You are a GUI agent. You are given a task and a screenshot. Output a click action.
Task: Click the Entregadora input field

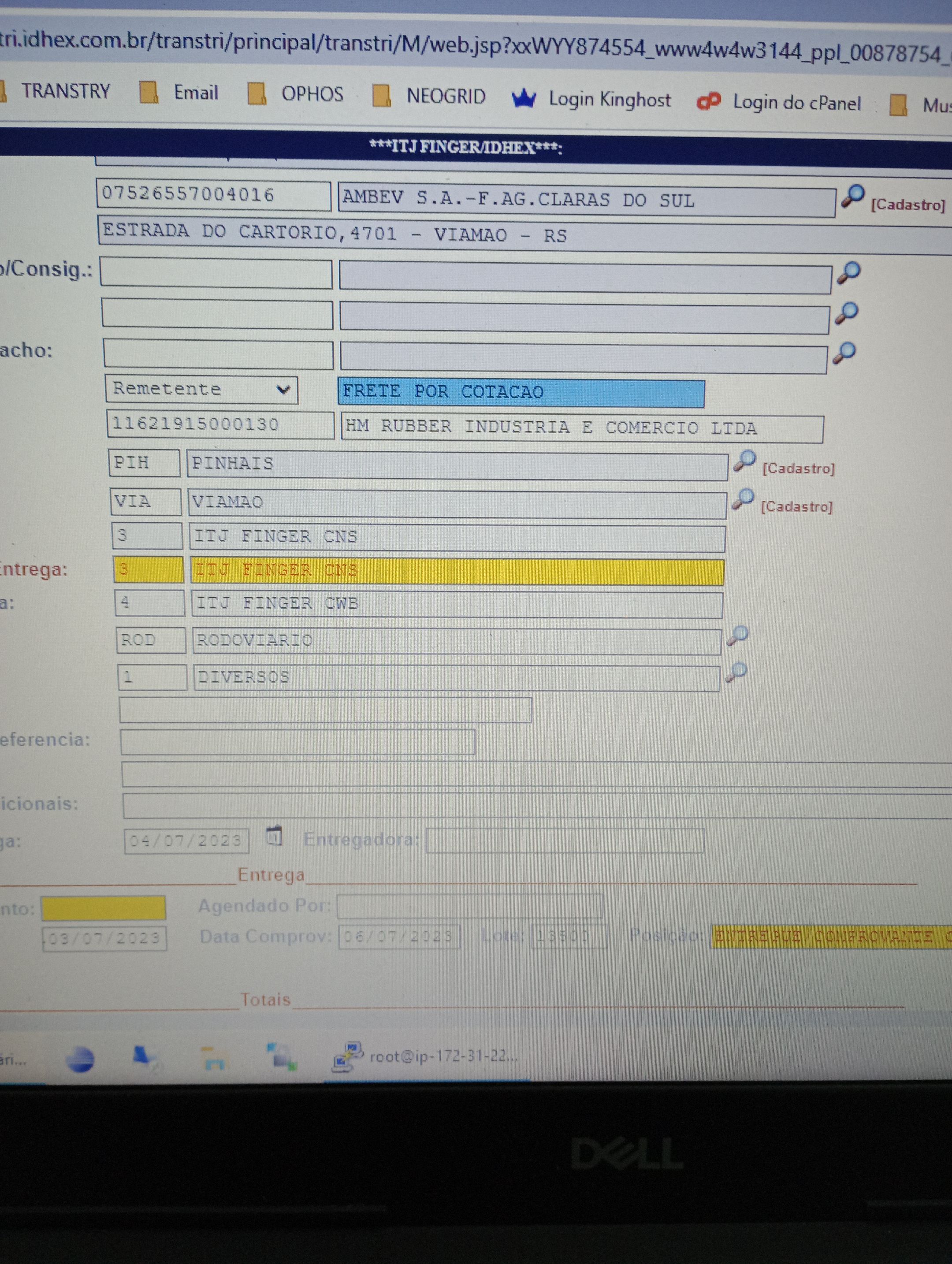click(565, 840)
